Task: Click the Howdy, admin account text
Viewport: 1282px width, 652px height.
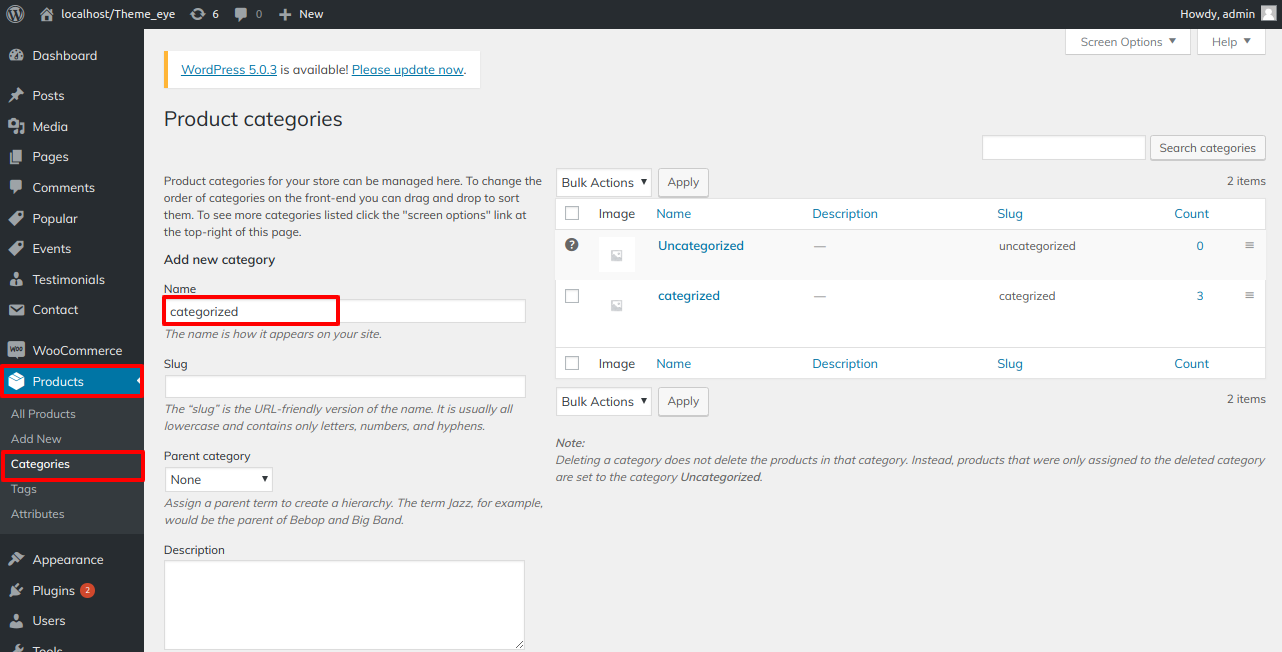Action: [1217, 14]
